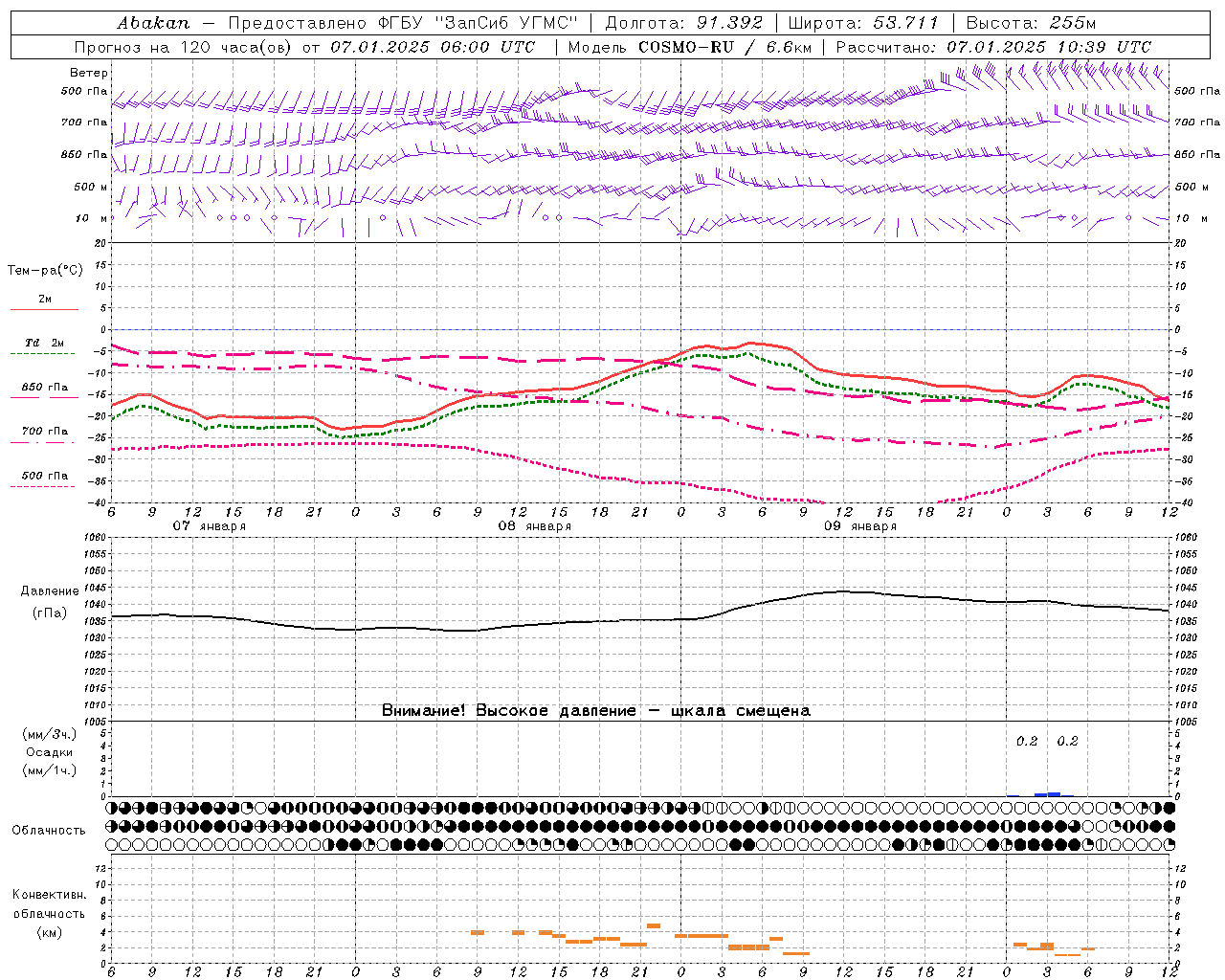Click the "Тем-ра(°C)" temperature label
Image resolution: width=1225 pixels, height=980 pixels.
[45, 271]
